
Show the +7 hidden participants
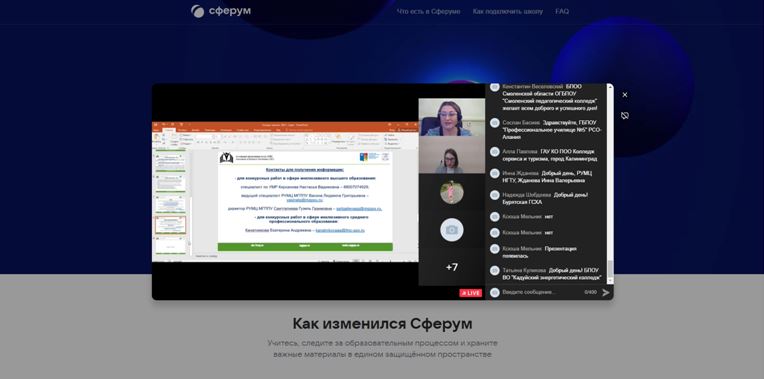click(452, 267)
